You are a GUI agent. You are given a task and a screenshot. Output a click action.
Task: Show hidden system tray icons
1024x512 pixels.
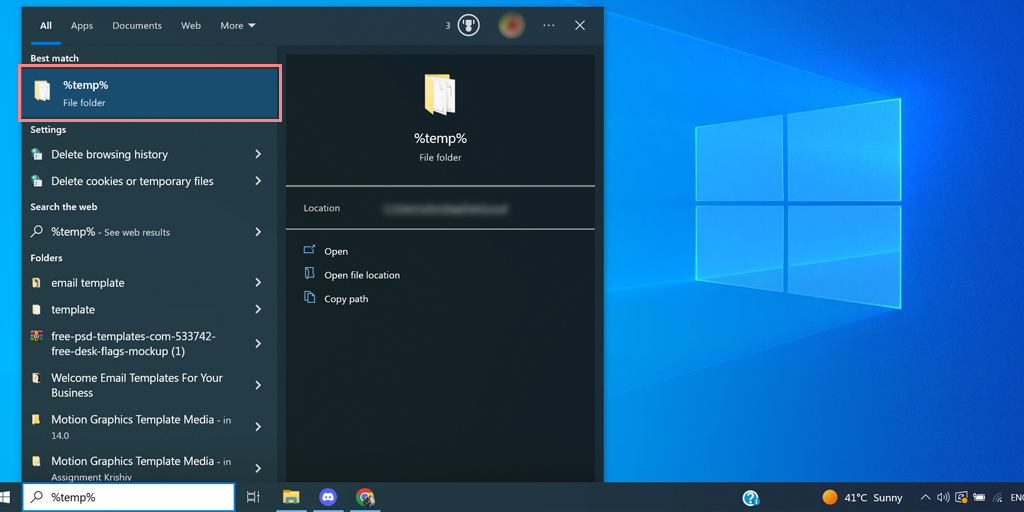(925, 498)
